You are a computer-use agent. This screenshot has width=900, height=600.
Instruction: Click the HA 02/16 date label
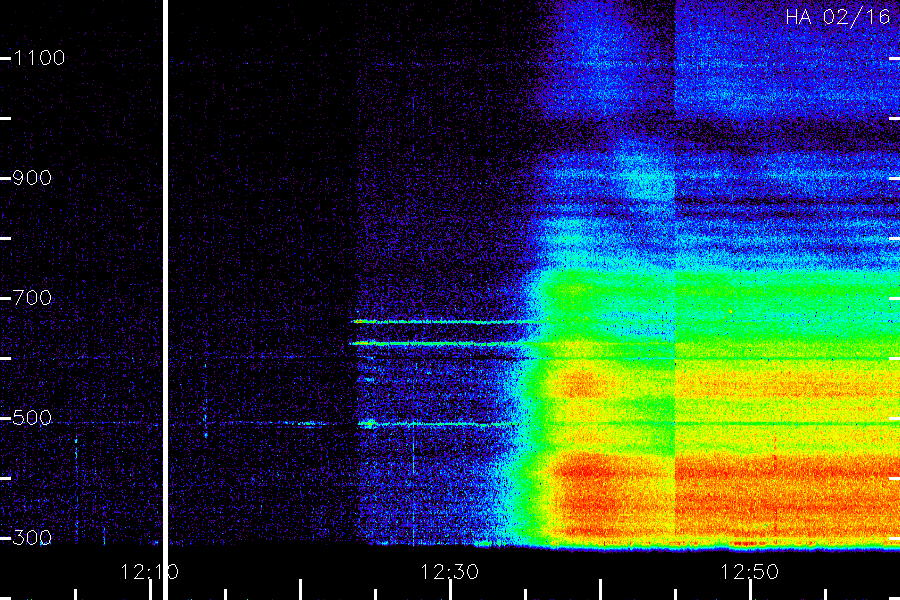point(837,17)
